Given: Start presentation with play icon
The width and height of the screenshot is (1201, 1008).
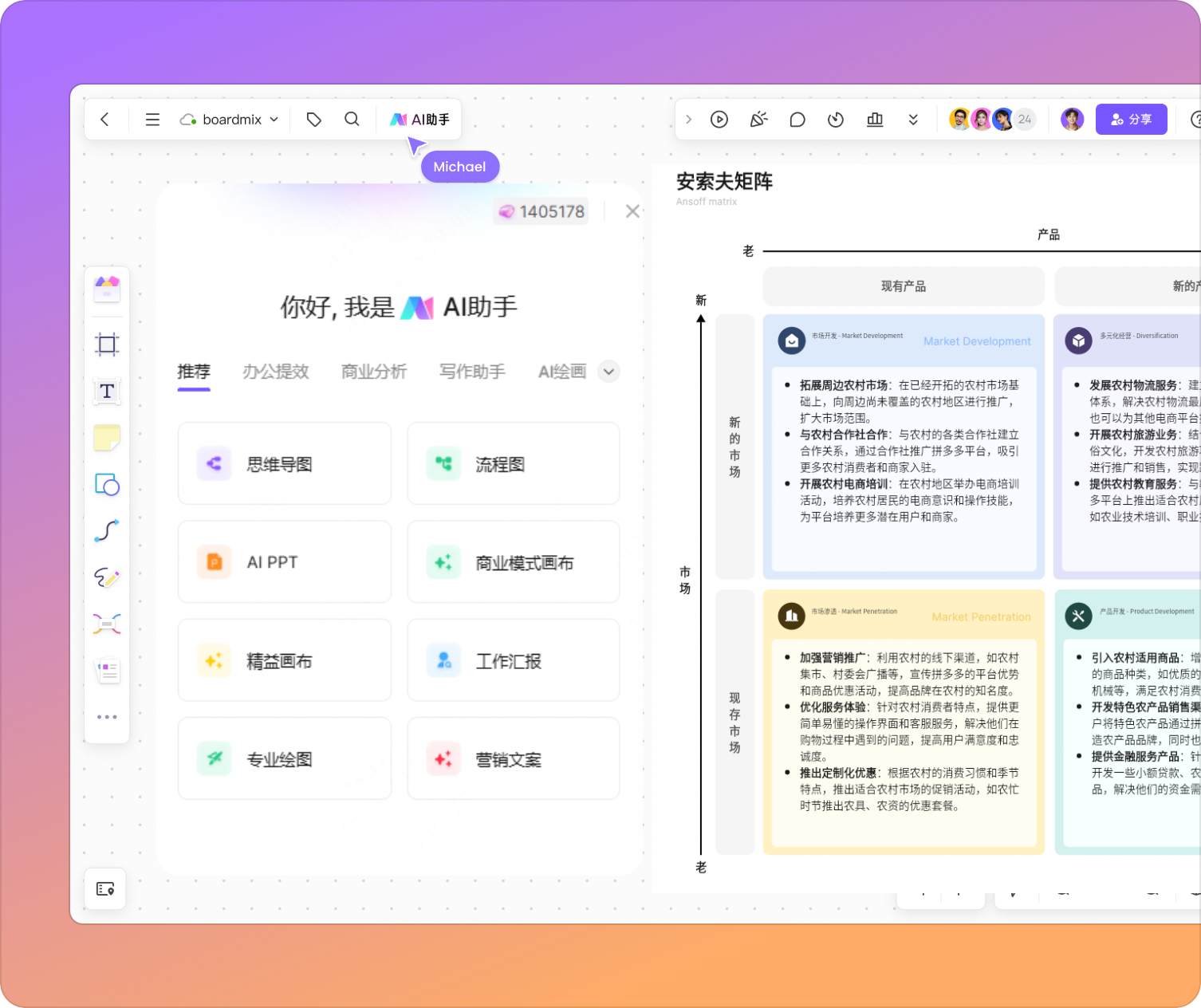Looking at the screenshot, I should point(719,120).
